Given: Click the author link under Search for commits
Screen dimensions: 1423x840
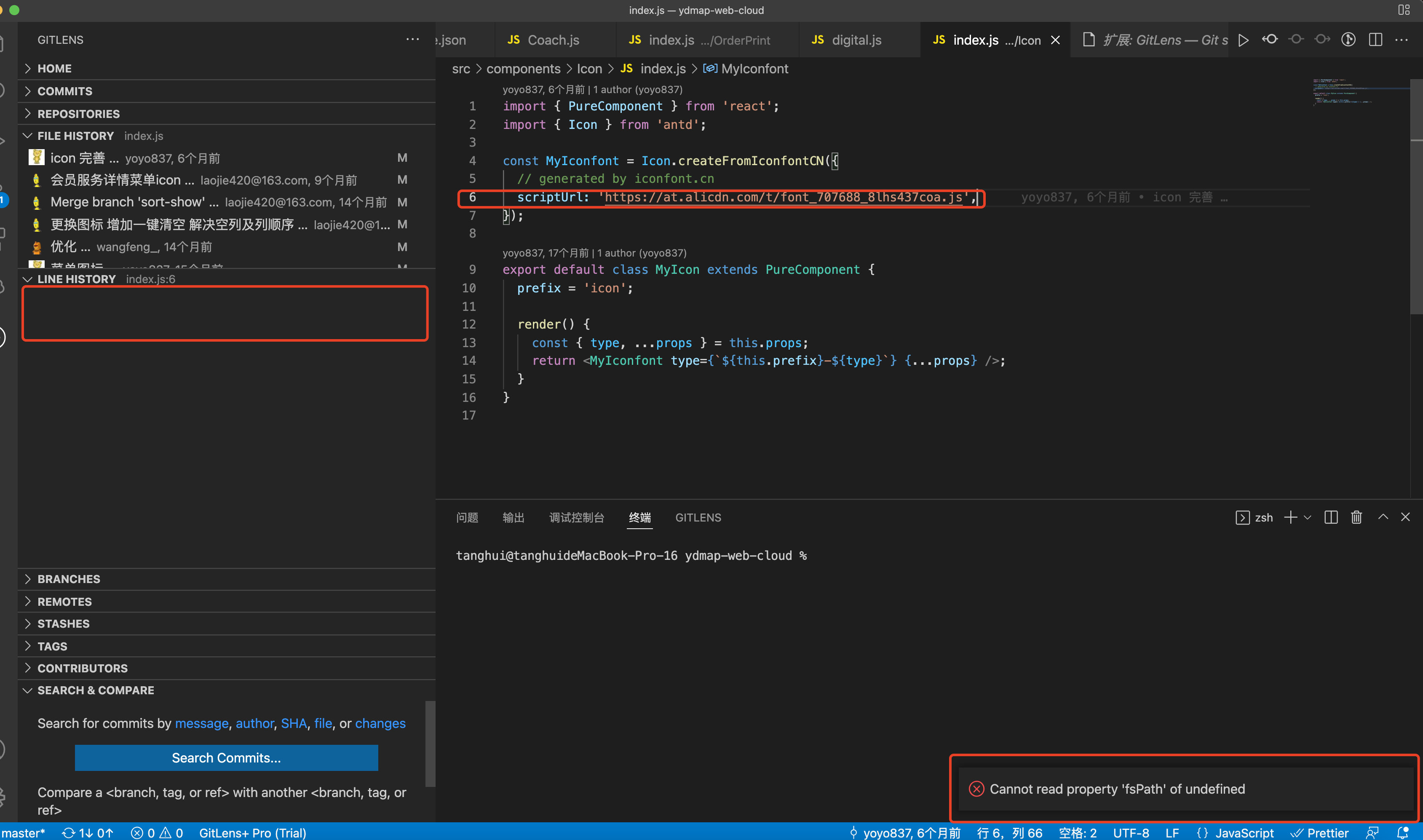Looking at the screenshot, I should point(254,723).
